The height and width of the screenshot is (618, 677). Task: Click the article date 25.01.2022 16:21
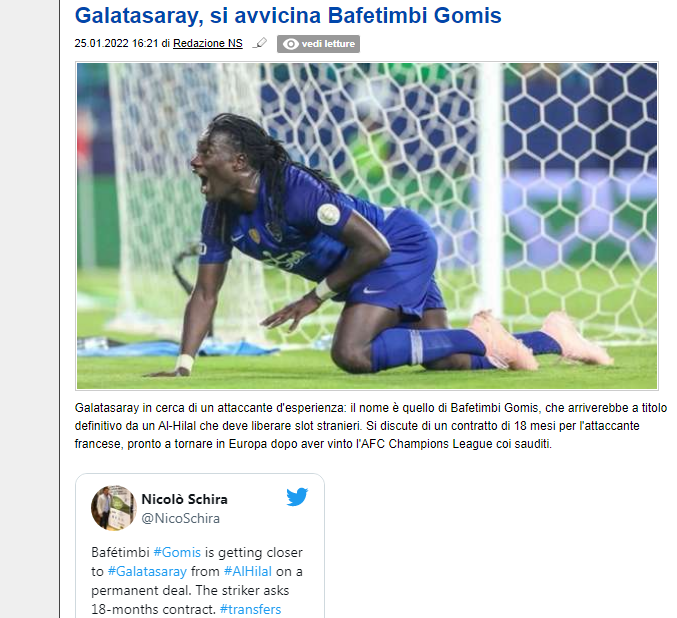click(116, 44)
